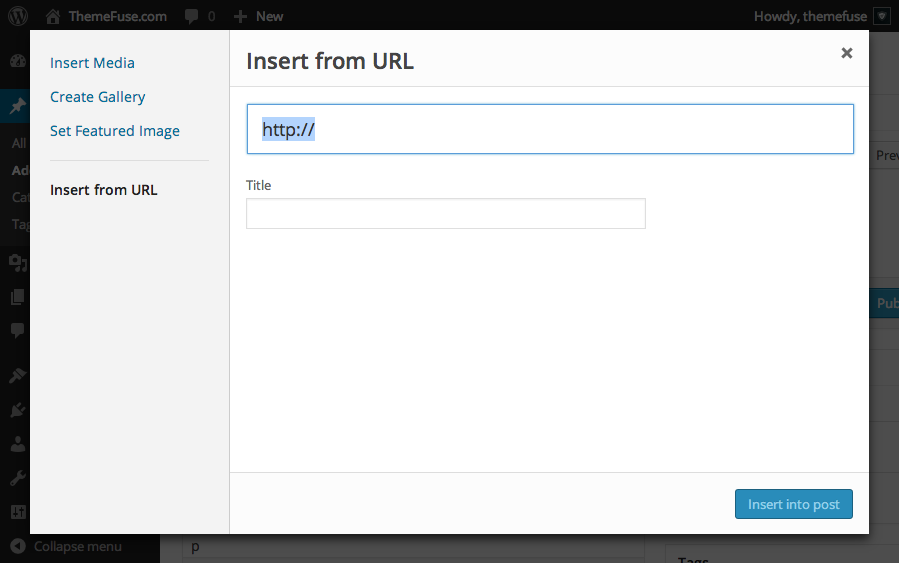Visit the ThemeFuse.com site link
The width and height of the screenshot is (899, 563).
[x=118, y=16]
